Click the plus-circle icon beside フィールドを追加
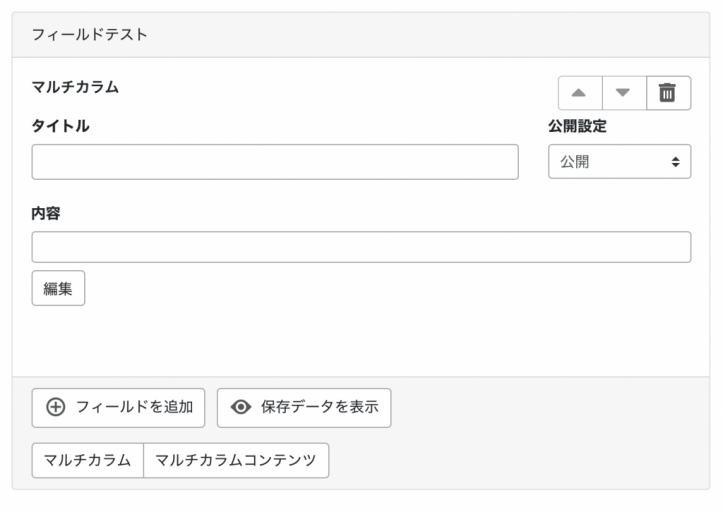This screenshot has width=723, height=512. click(x=56, y=407)
